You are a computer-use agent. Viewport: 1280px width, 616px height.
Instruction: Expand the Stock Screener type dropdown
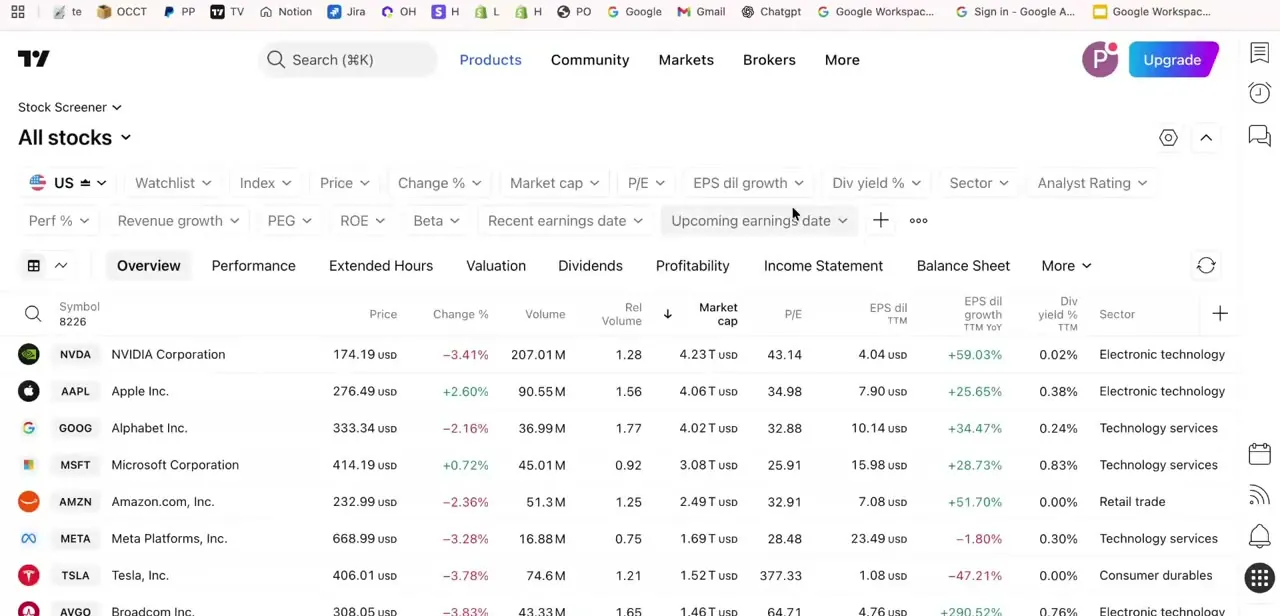(x=69, y=107)
